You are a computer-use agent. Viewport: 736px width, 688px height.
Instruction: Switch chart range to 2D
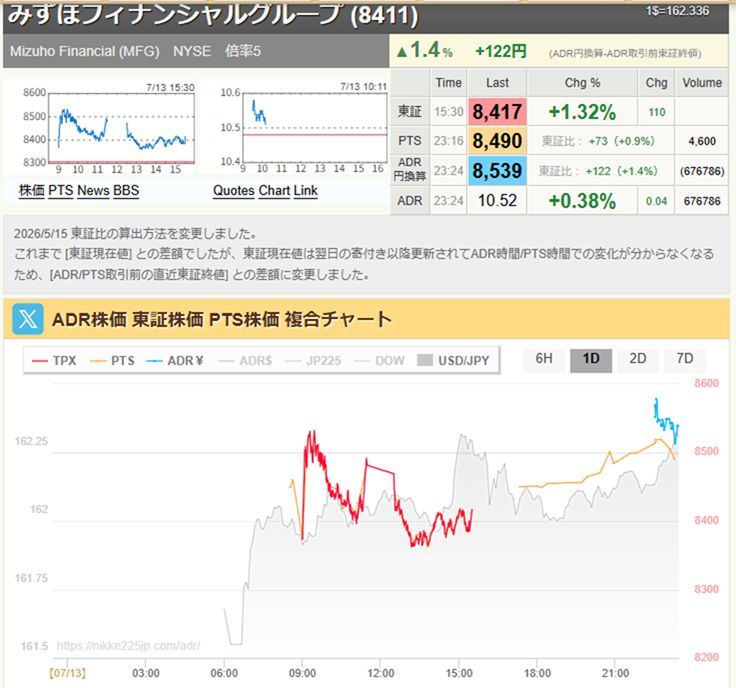[x=638, y=359]
